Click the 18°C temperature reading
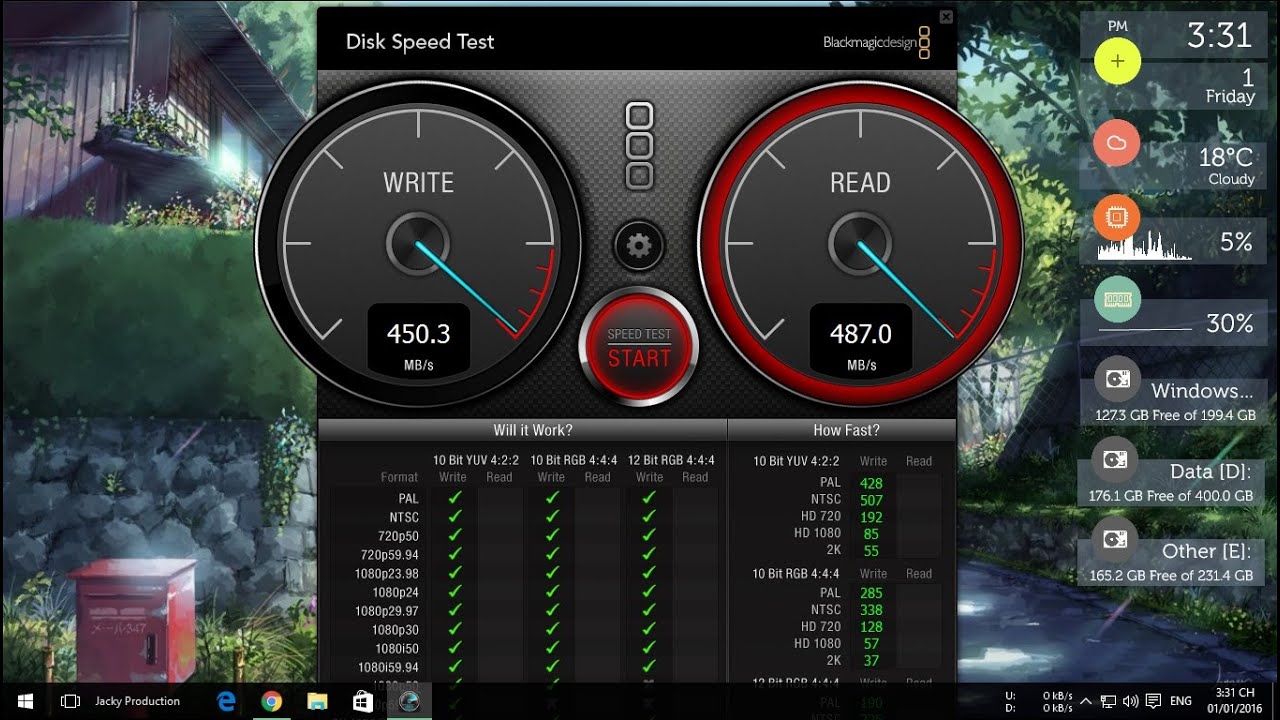 (x=1225, y=157)
